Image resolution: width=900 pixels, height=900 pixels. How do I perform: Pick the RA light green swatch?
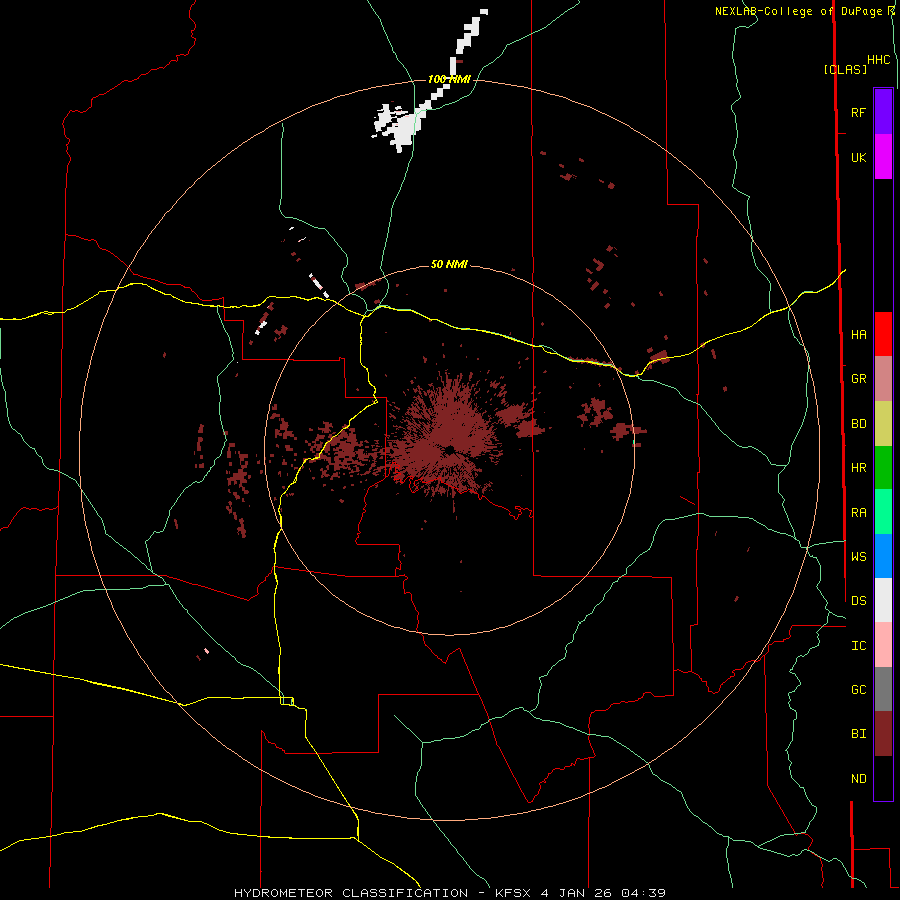click(x=883, y=512)
